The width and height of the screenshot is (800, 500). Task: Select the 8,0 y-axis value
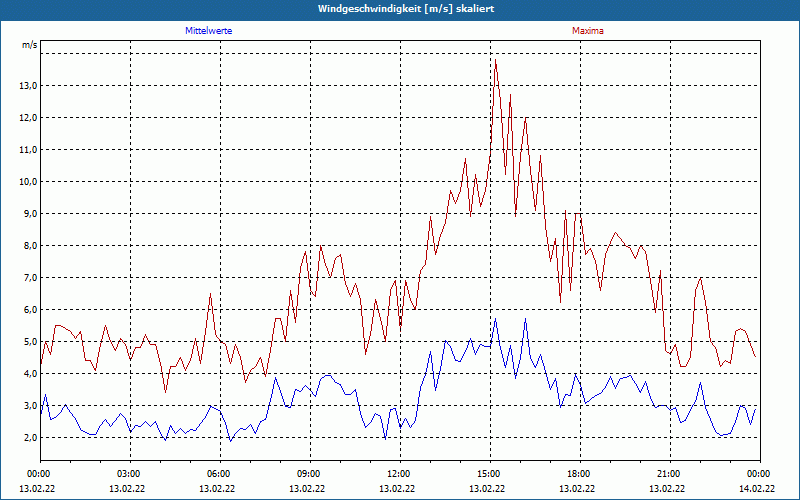click(x=30, y=246)
